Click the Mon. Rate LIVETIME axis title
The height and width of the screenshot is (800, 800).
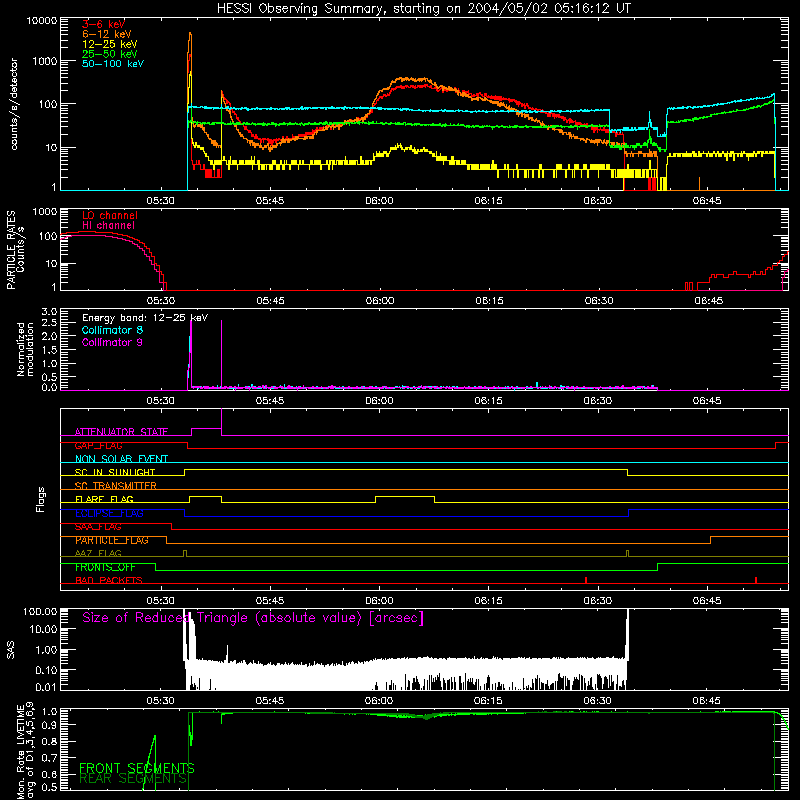tap(25, 751)
